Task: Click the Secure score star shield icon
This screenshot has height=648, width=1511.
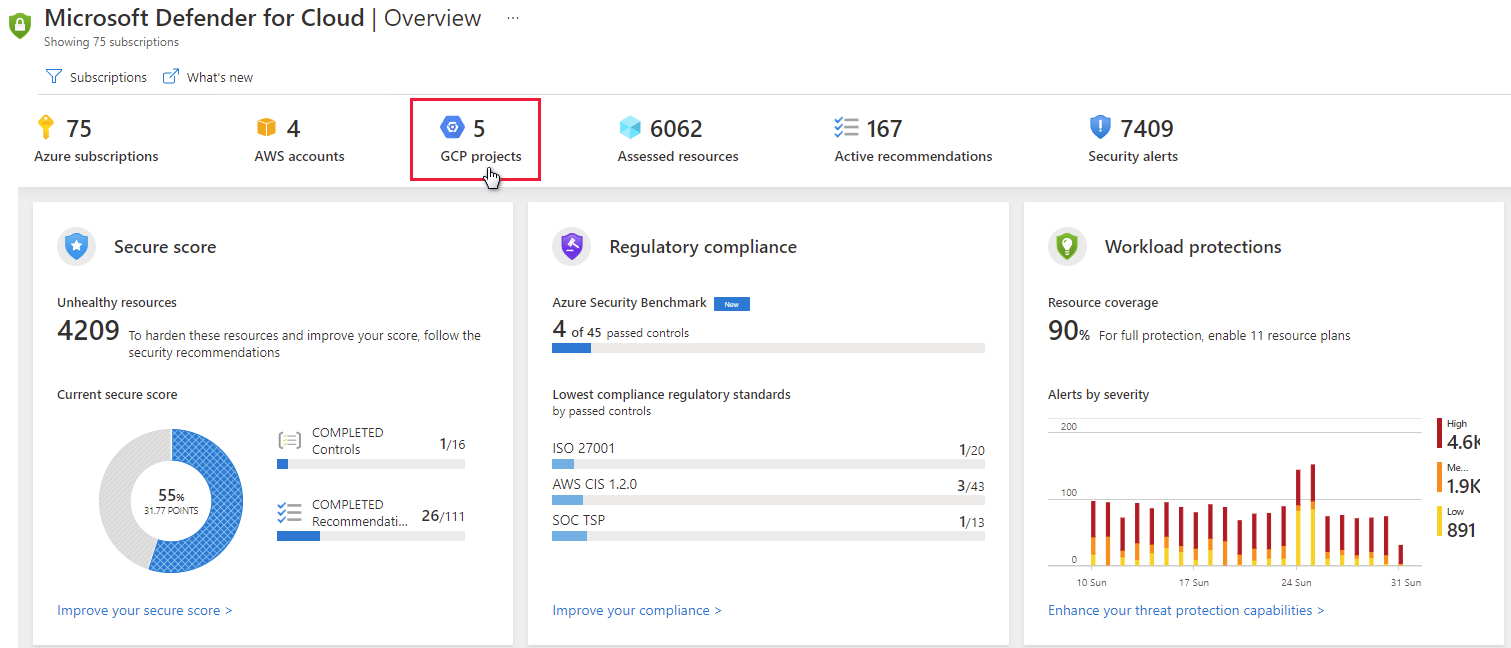Action: (76, 246)
